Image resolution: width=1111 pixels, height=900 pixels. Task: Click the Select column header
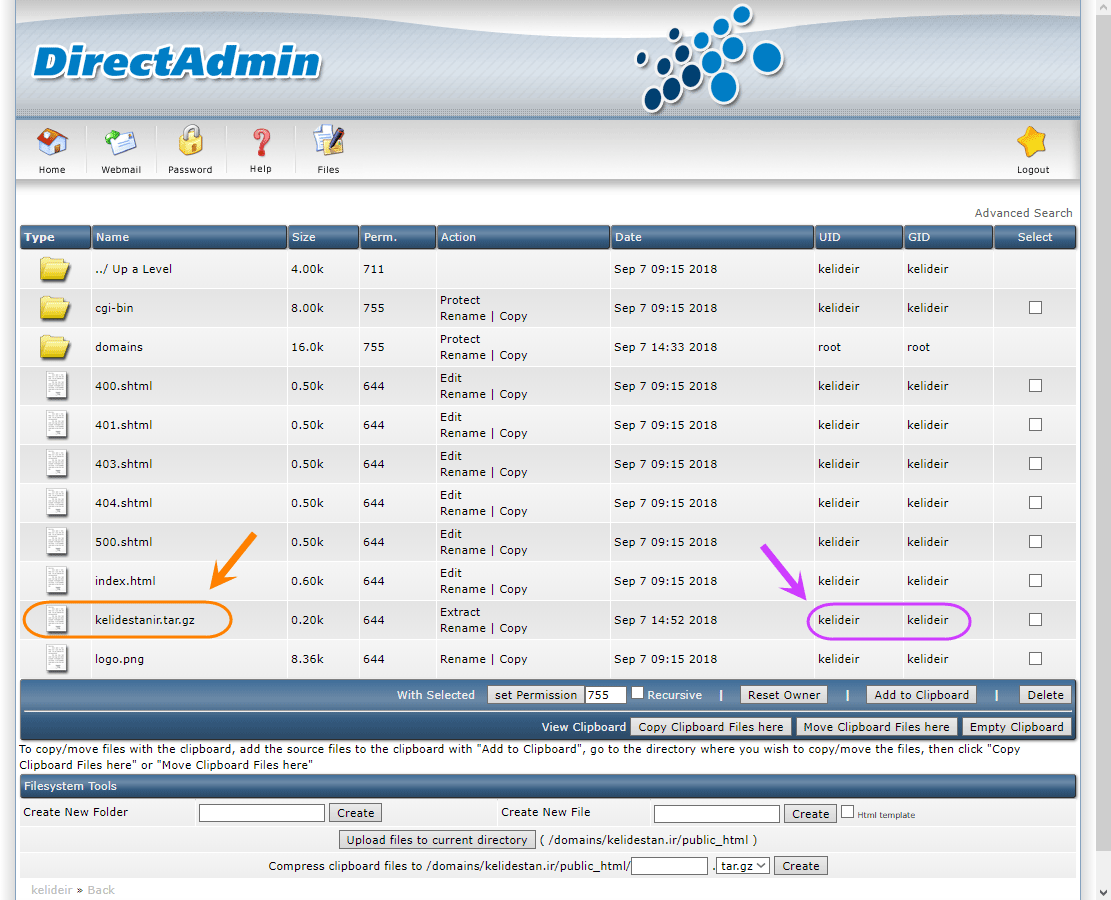coord(1035,237)
